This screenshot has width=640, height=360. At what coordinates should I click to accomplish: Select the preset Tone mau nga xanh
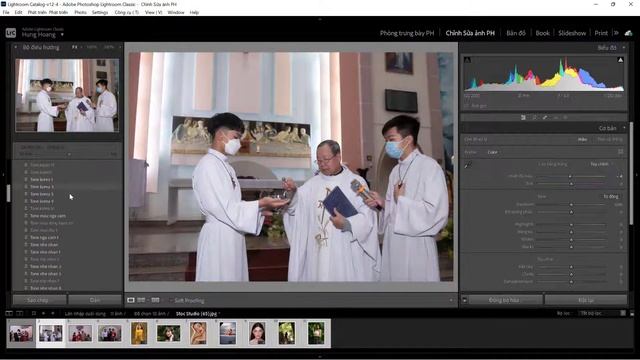48,216
